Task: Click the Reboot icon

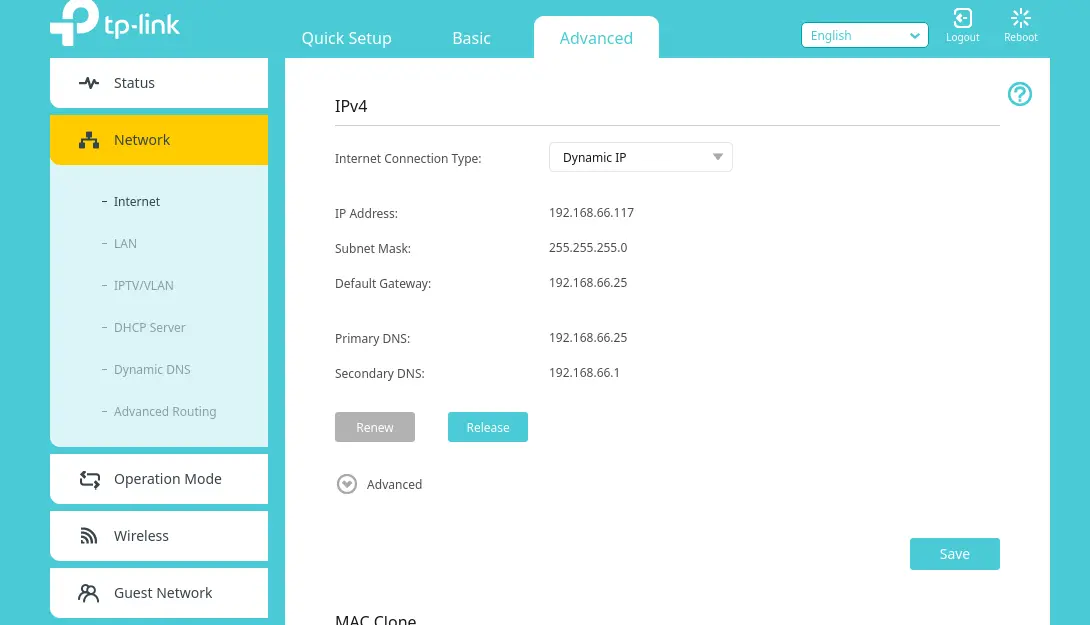Action: tap(1020, 19)
